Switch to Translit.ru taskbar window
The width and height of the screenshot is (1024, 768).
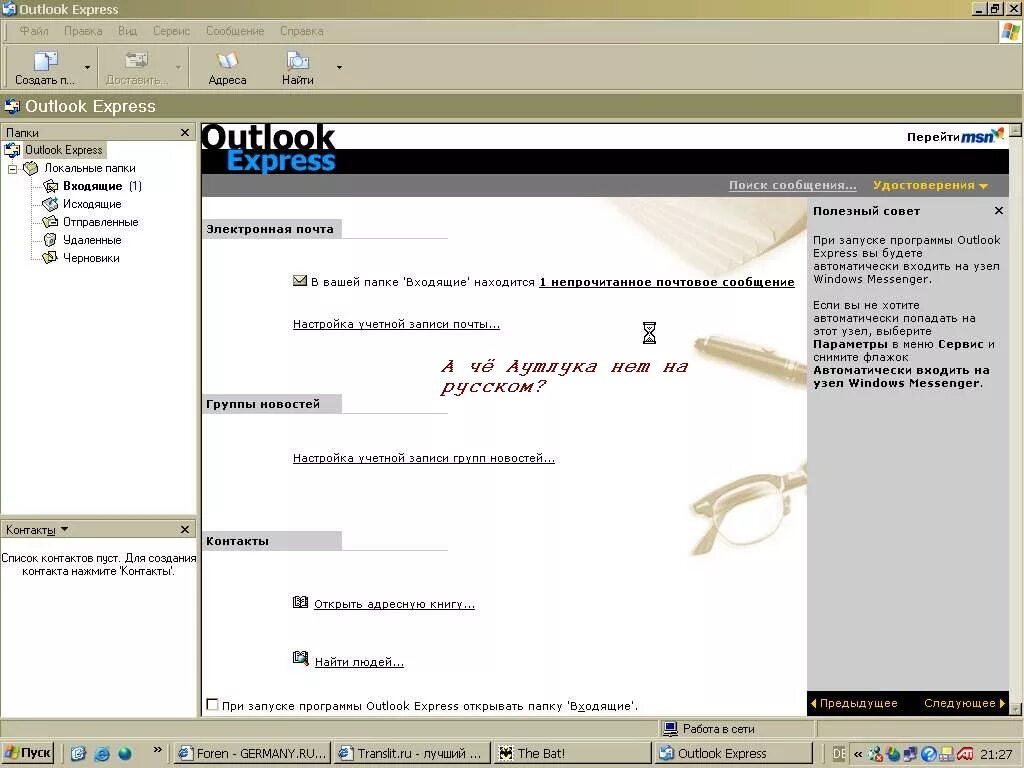click(x=411, y=753)
